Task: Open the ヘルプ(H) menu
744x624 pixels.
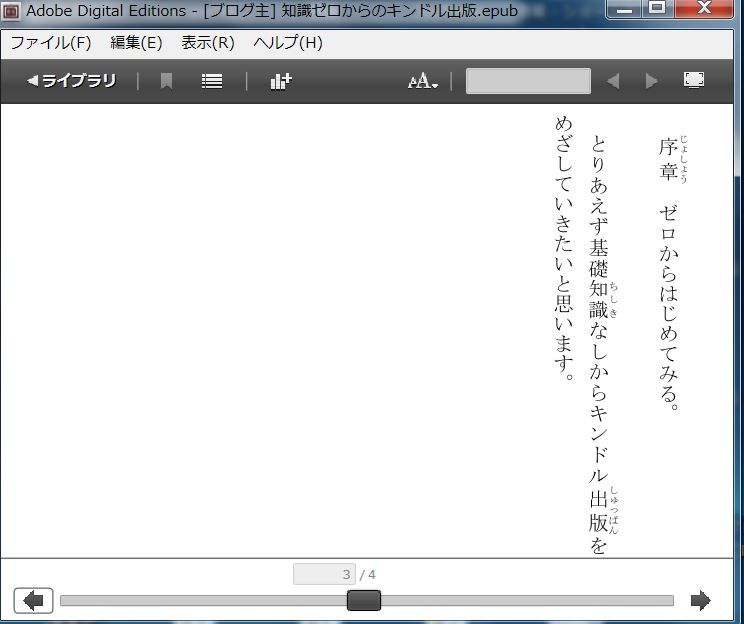Action: coord(288,43)
